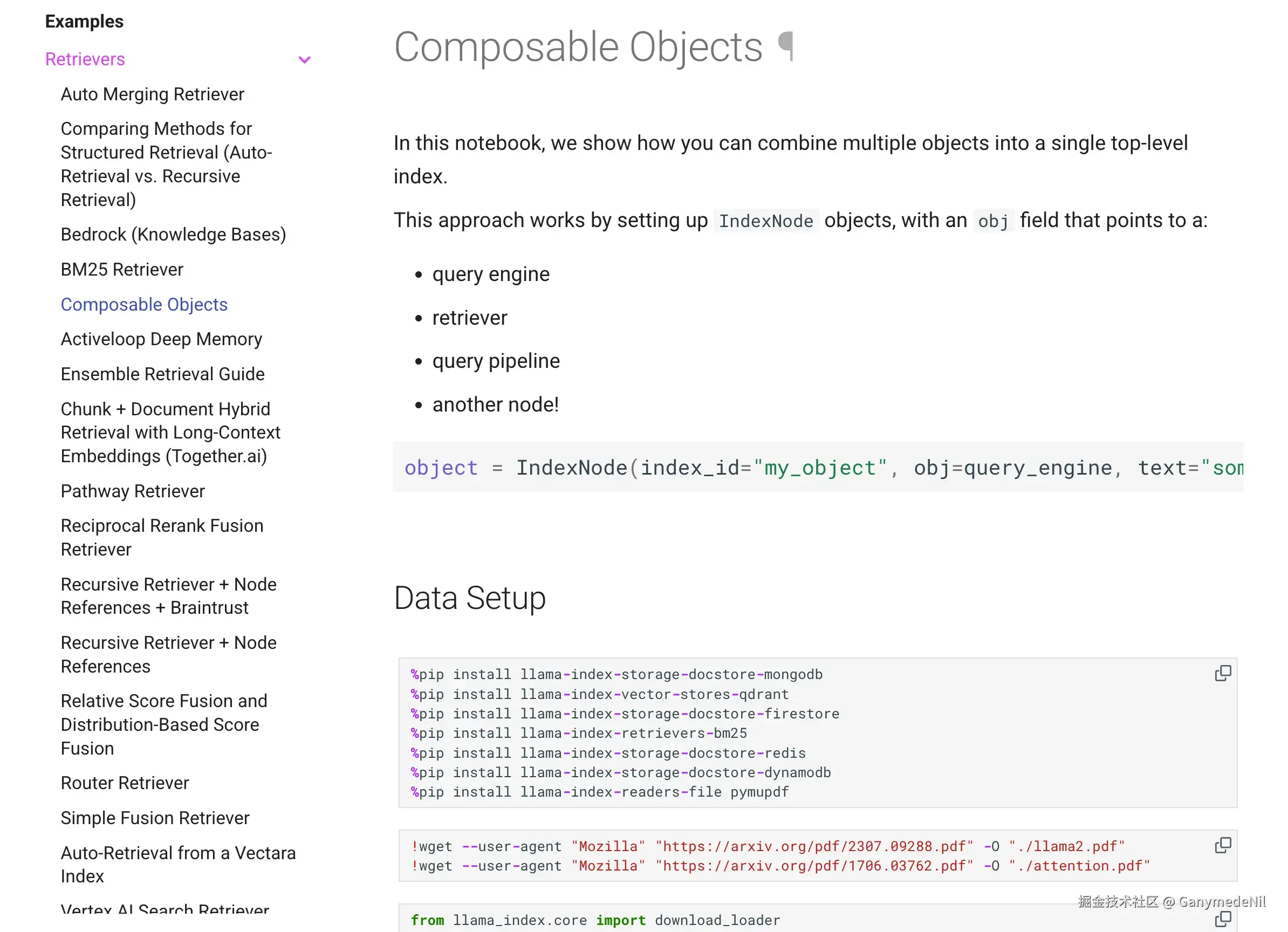Open Auto-Retrieval from a Vectara Index

point(178,865)
